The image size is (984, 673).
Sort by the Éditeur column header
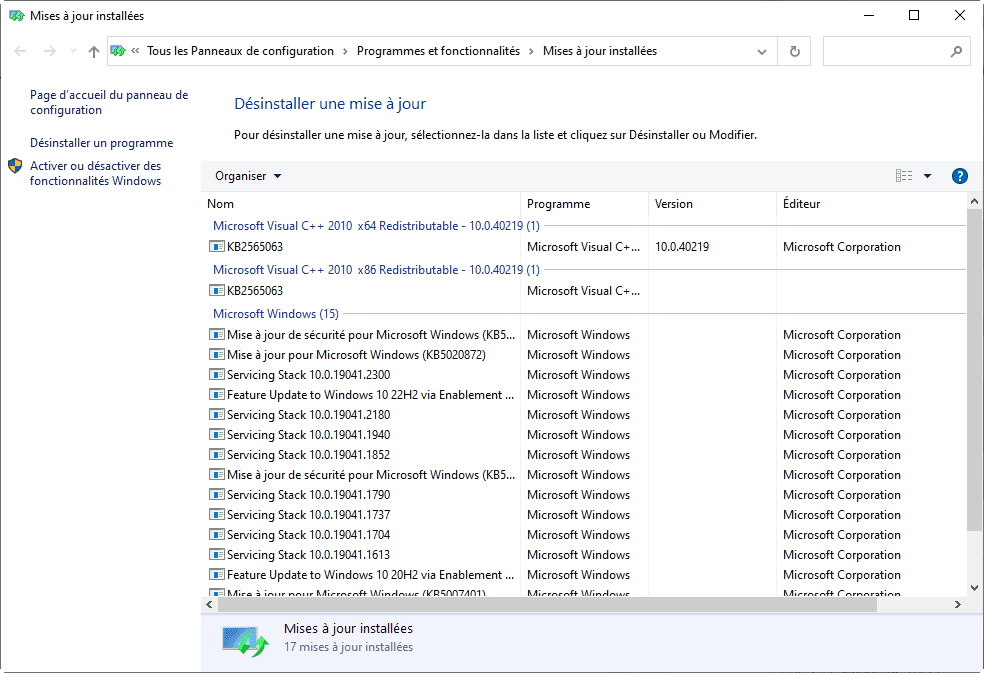(801, 204)
